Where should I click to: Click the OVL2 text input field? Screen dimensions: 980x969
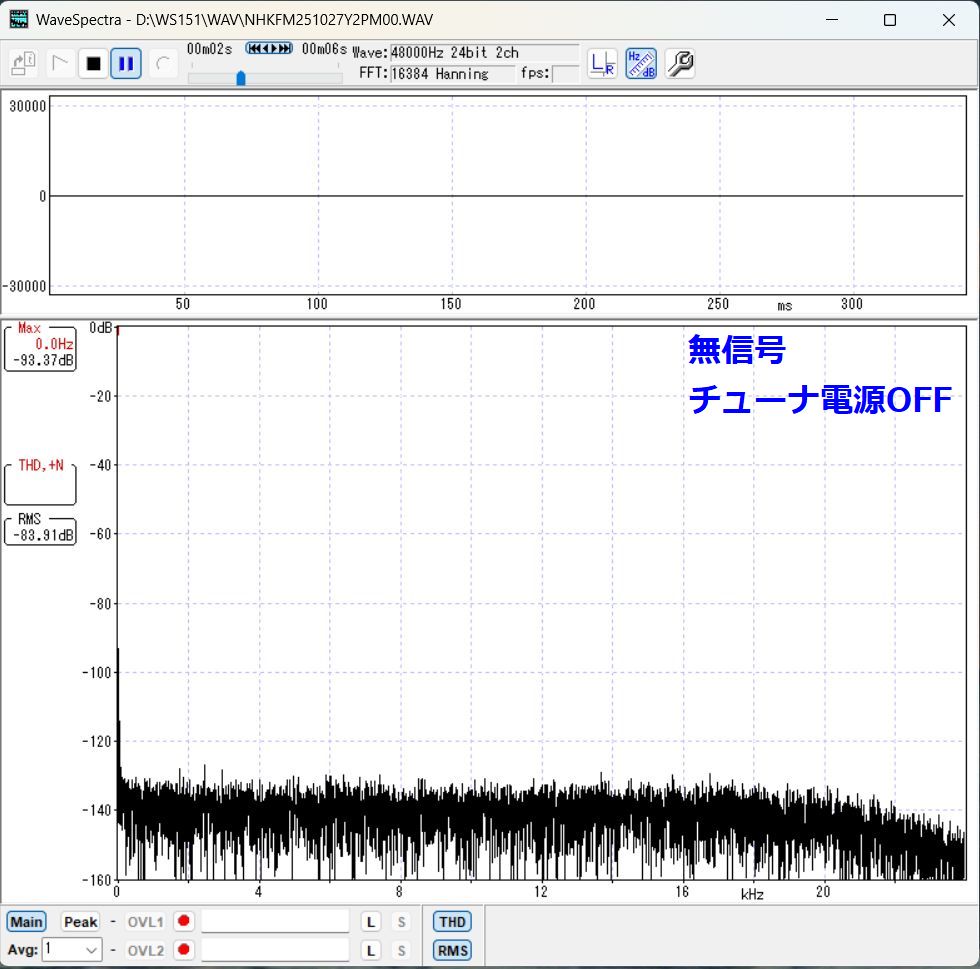click(x=275, y=950)
